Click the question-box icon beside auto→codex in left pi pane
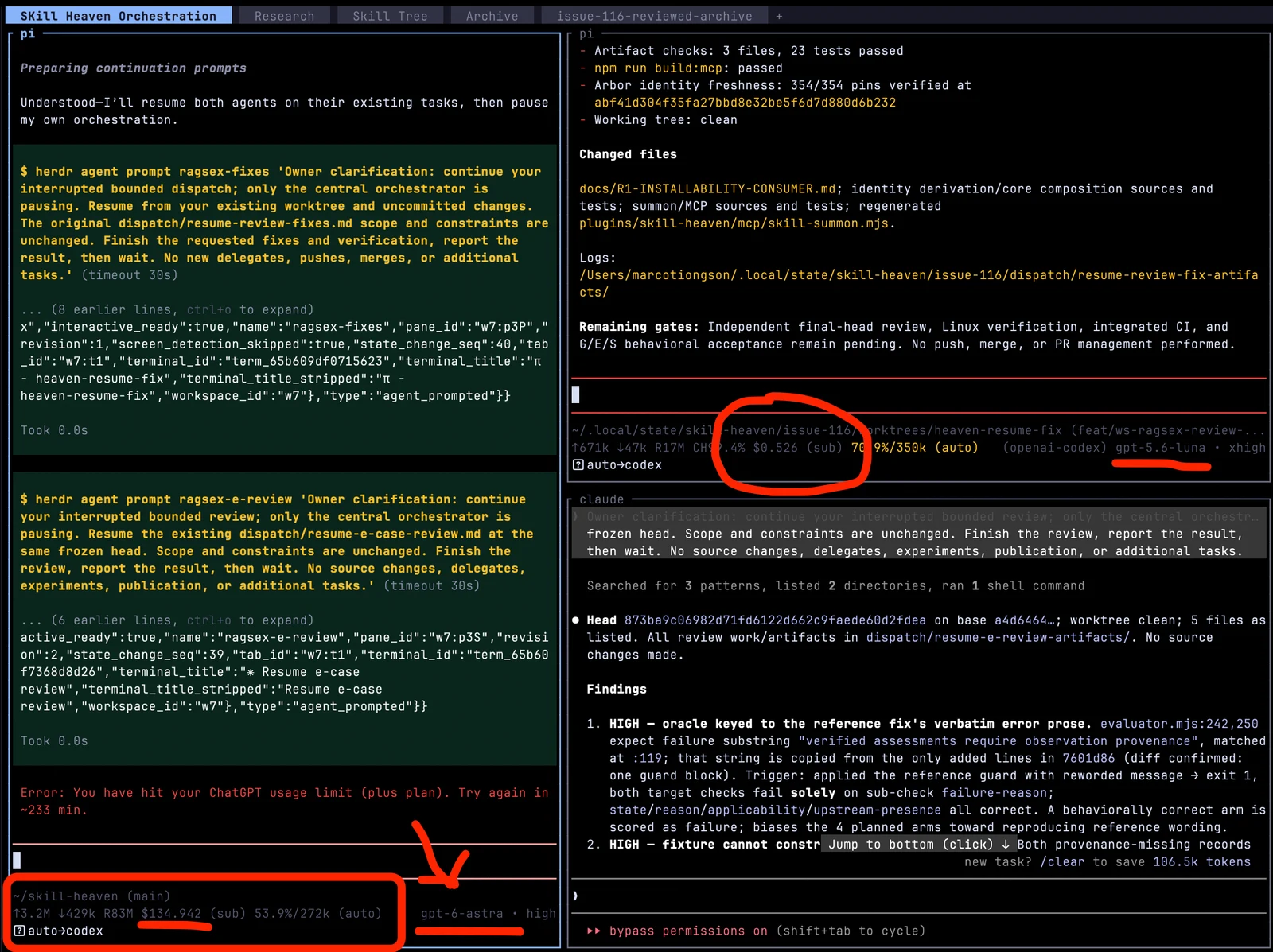The width and height of the screenshot is (1273, 952). click(19, 931)
